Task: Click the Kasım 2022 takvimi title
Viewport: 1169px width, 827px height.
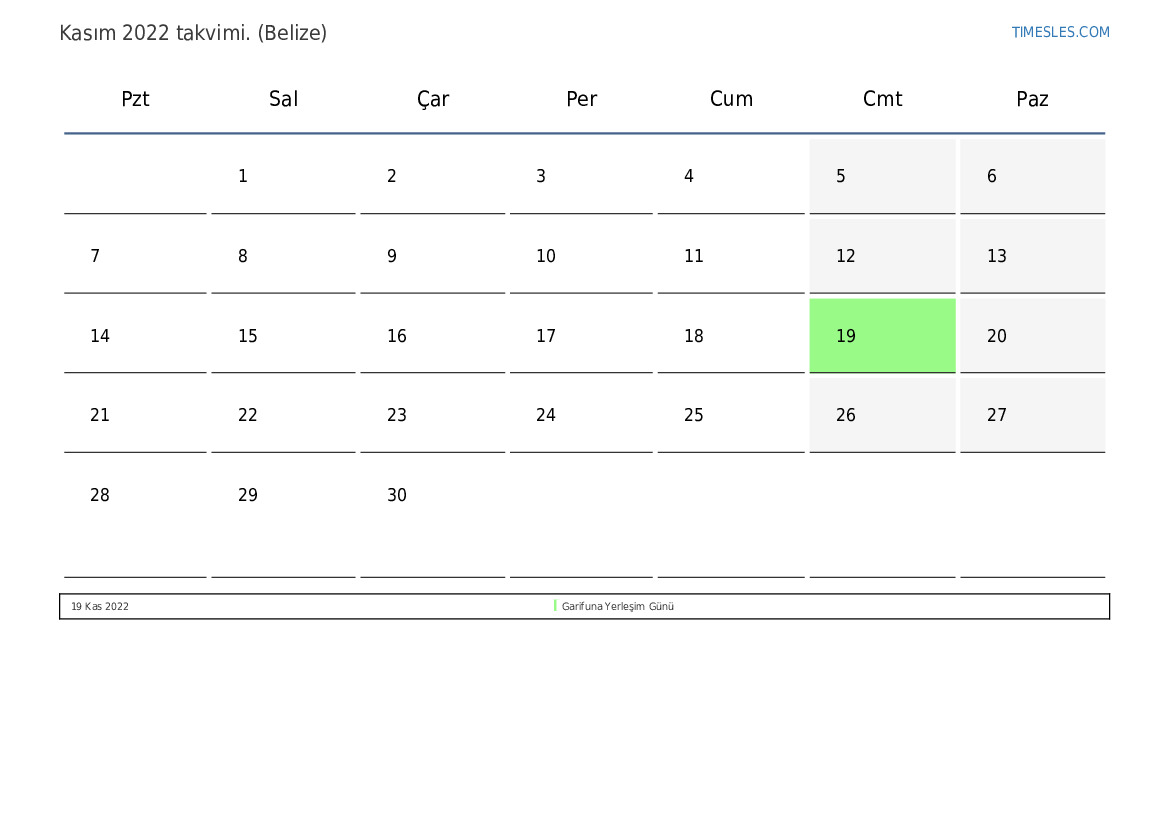Action: (193, 33)
